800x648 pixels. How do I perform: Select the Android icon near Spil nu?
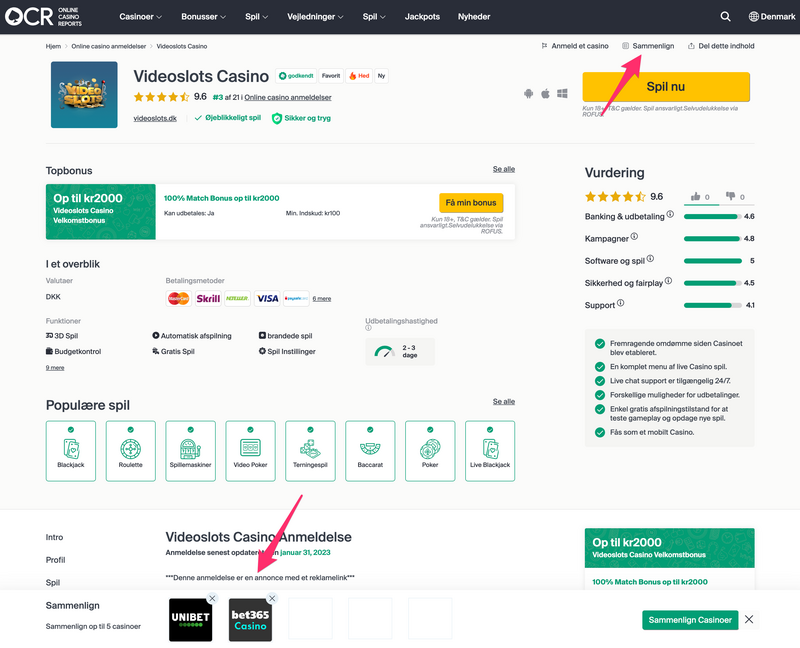tap(529, 92)
